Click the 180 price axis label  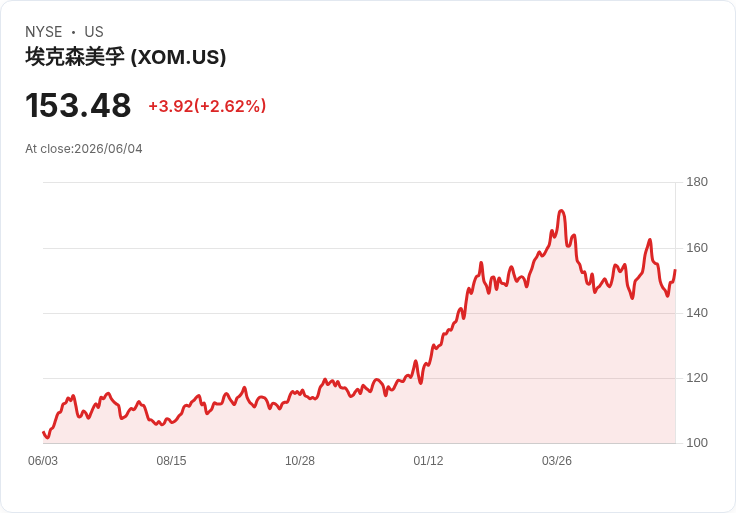697,182
